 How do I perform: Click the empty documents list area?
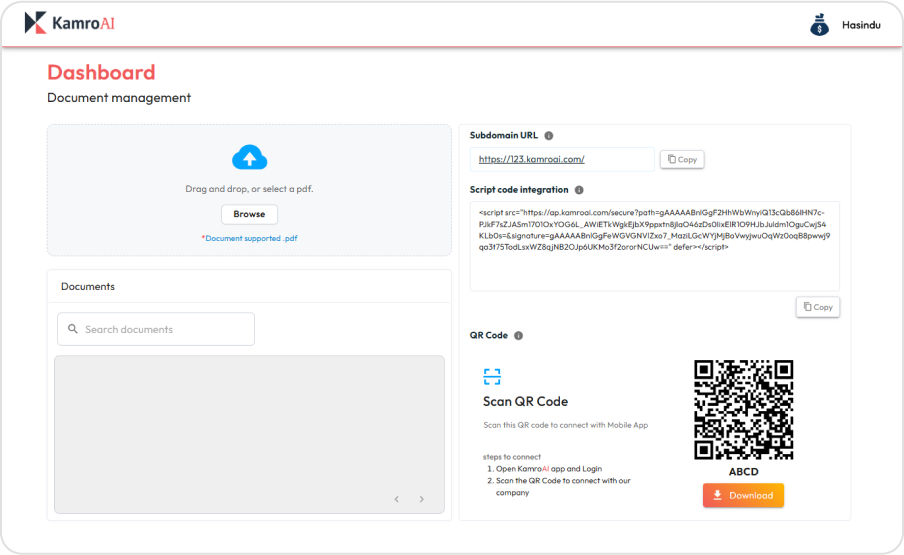(x=249, y=434)
